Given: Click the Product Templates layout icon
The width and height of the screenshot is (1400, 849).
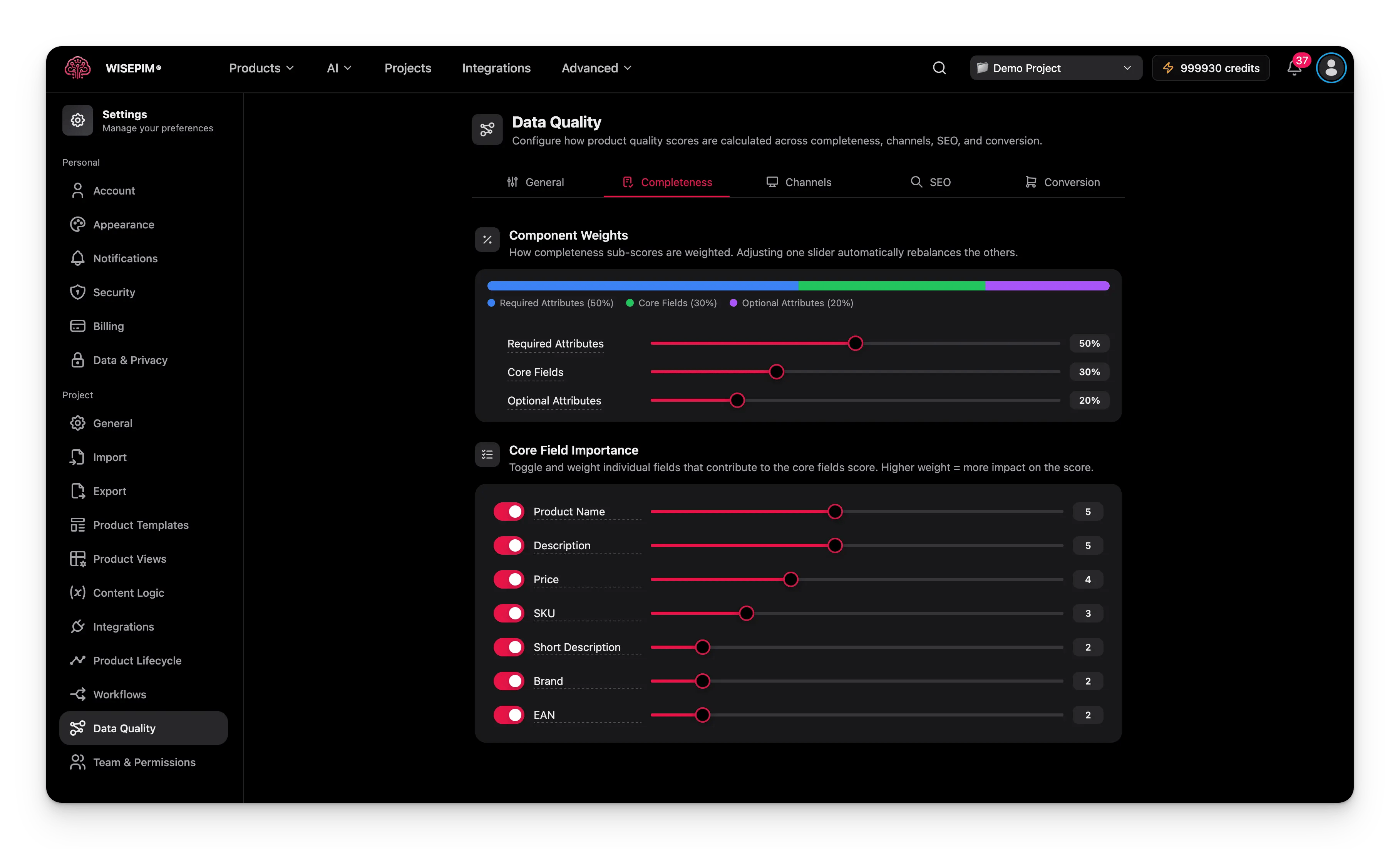Looking at the screenshot, I should pyautogui.click(x=77, y=525).
